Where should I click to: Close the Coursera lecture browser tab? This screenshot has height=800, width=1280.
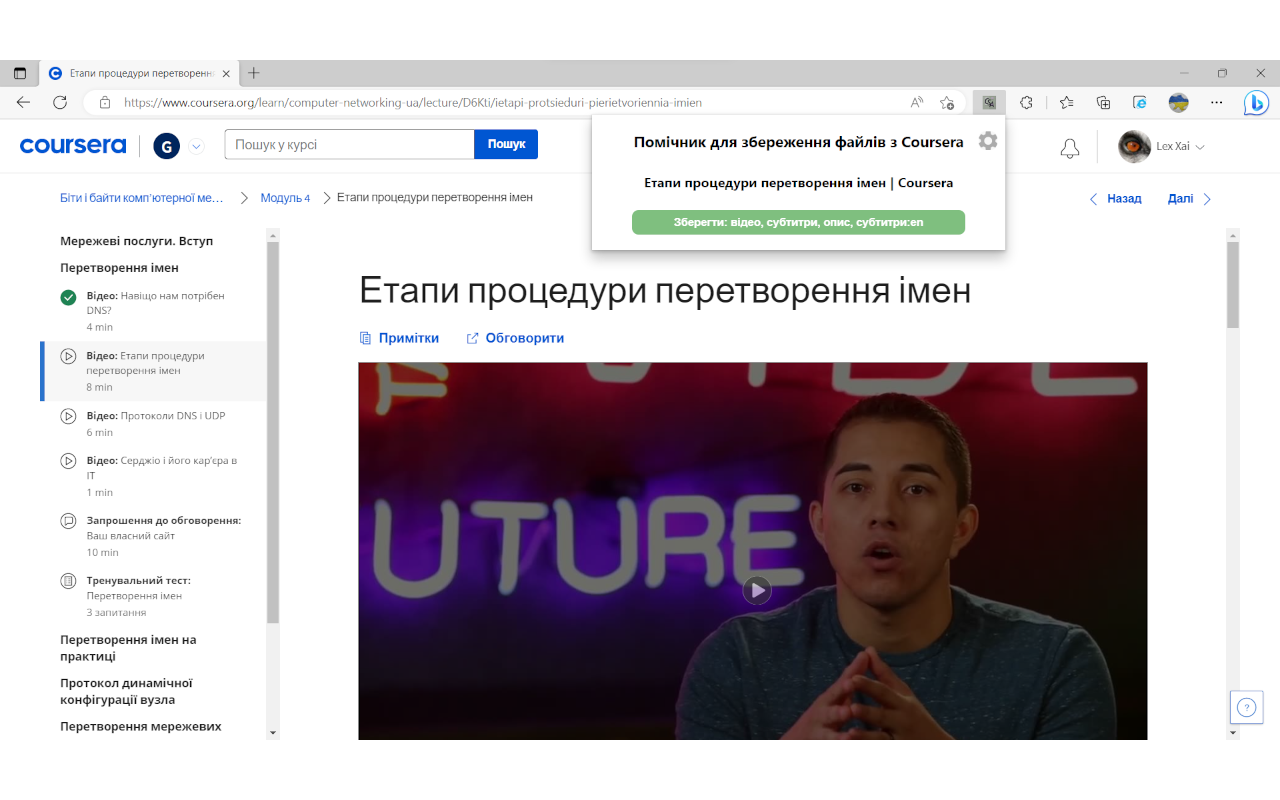tap(226, 73)
